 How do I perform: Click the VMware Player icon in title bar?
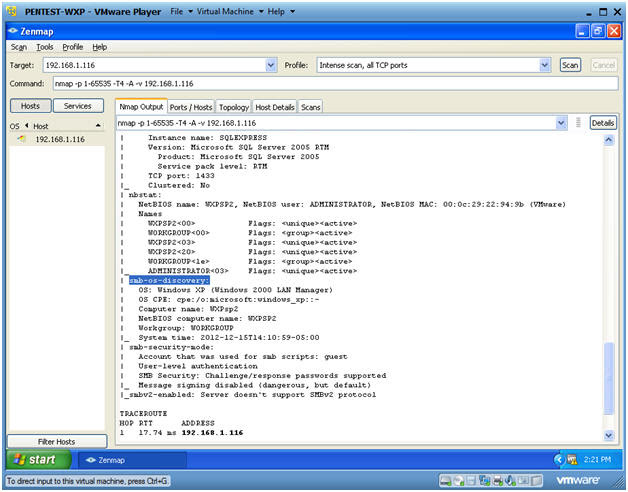point(12,11)
